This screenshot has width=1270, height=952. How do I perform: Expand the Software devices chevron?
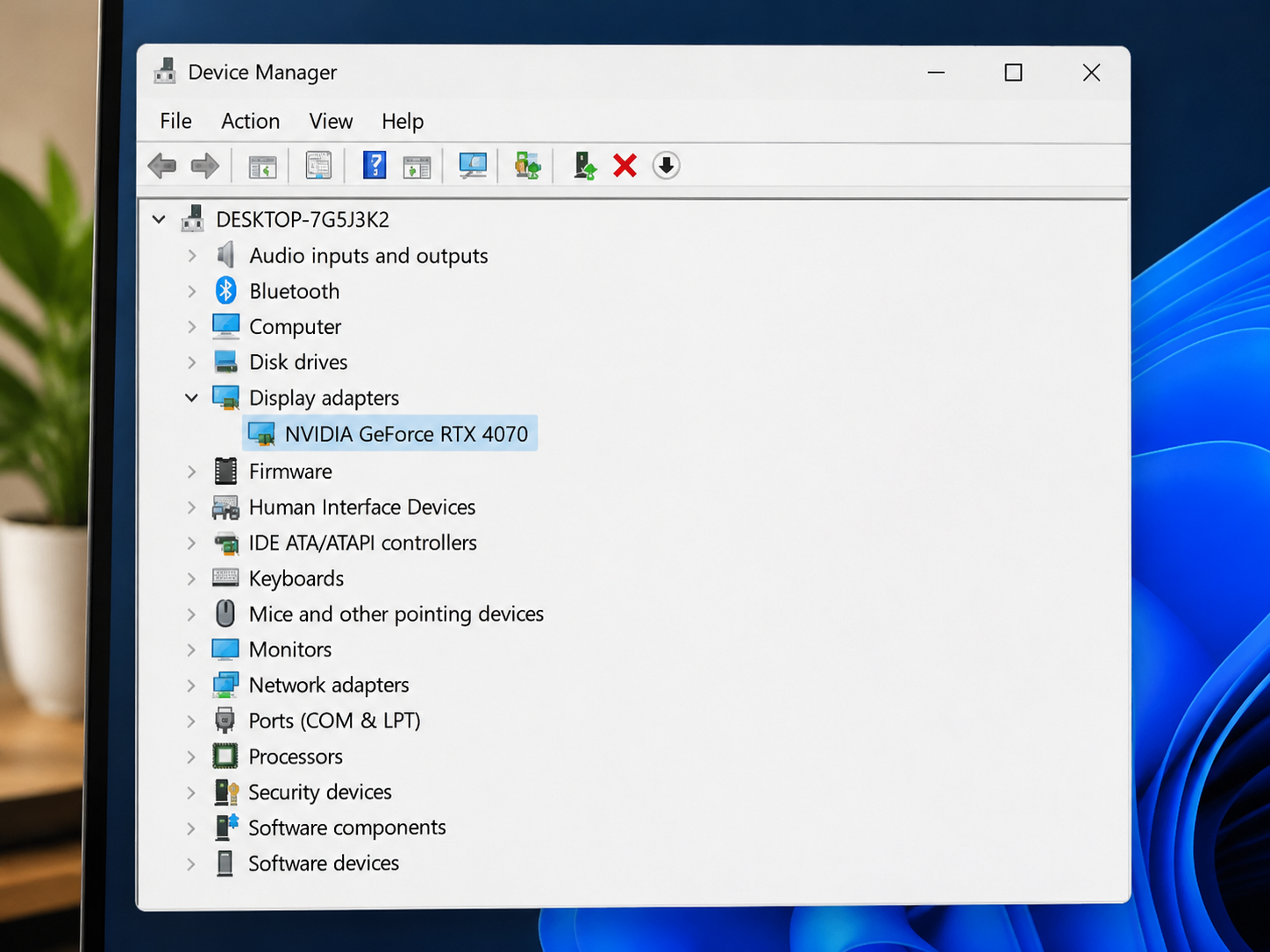[192, 863]
